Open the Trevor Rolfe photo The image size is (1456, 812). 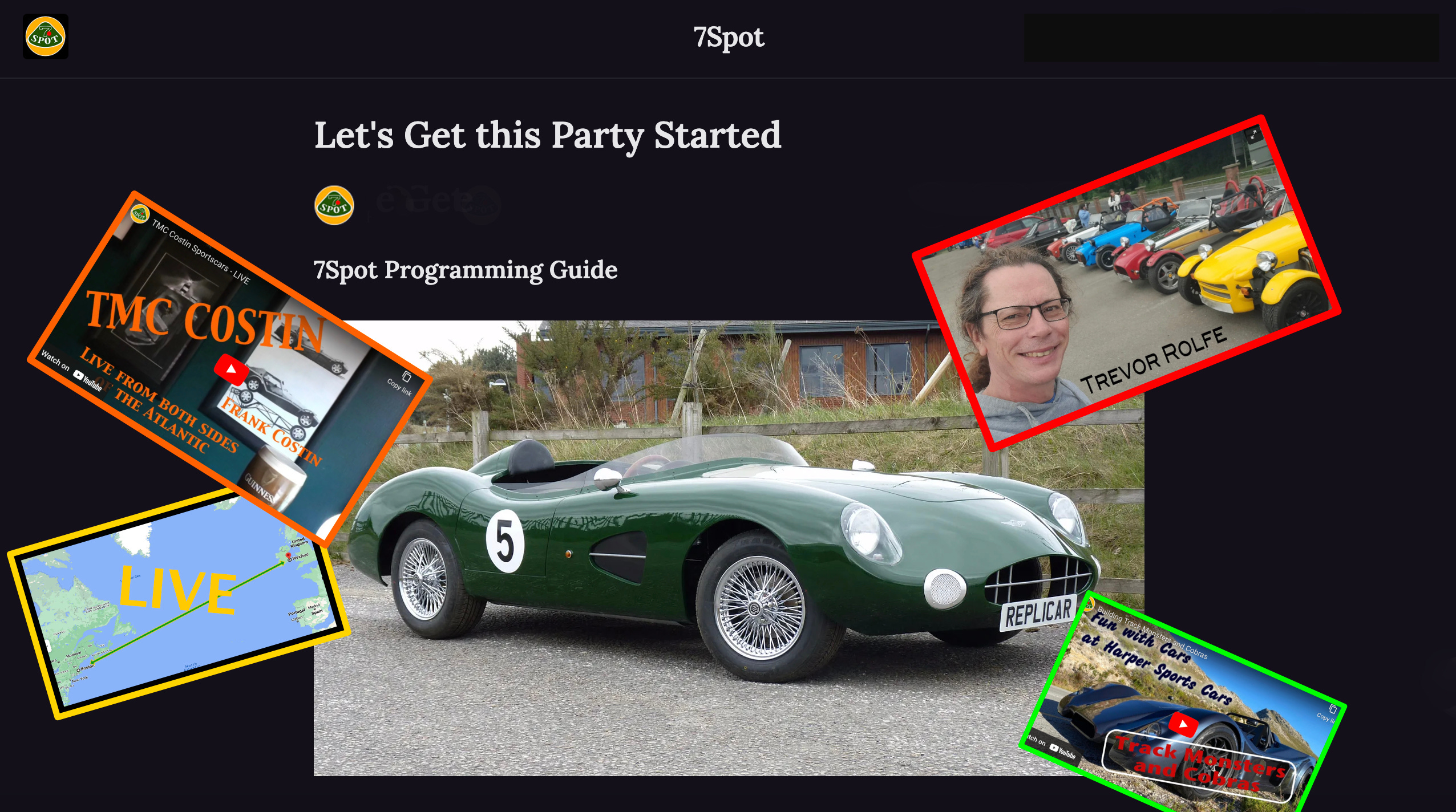pos(1127,283)
